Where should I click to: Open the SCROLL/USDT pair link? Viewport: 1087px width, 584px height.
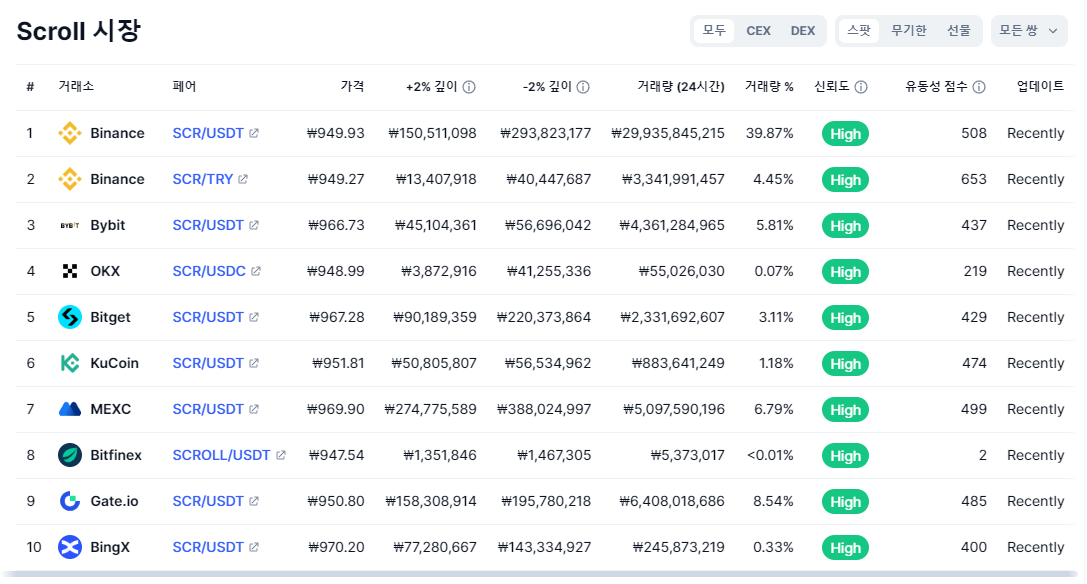(x=221, y=455)
